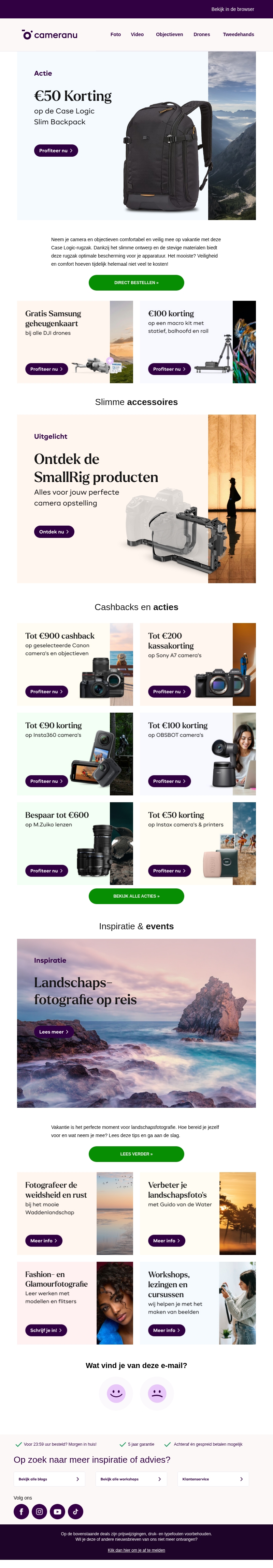Go to the Objectieven category
Viewport: 273px width, 1568px height.
tap(169, 35)
